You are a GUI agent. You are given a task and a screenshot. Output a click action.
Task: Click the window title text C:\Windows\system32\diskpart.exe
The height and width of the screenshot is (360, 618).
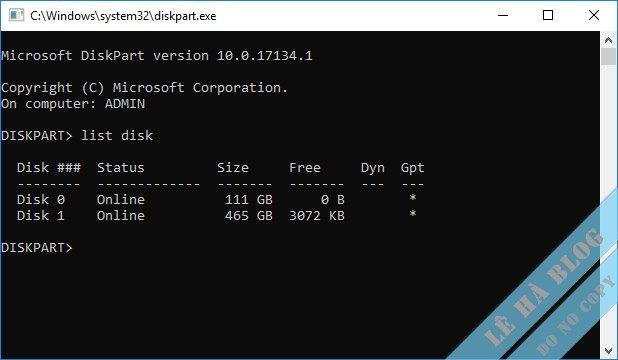pyautogui.click(x=123, y=16)
